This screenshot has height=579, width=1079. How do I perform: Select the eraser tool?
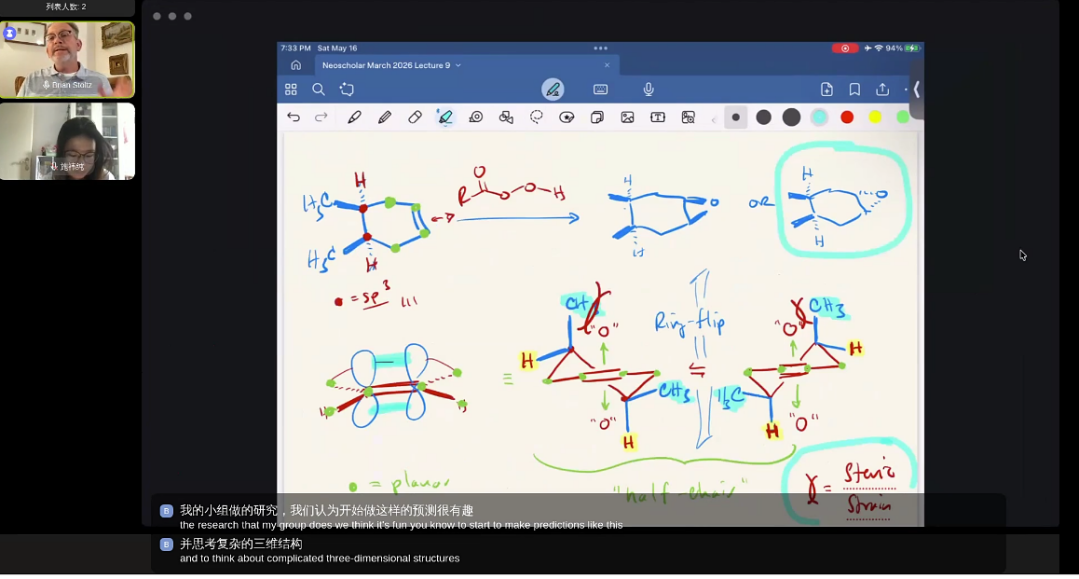(x=415, y=118)
